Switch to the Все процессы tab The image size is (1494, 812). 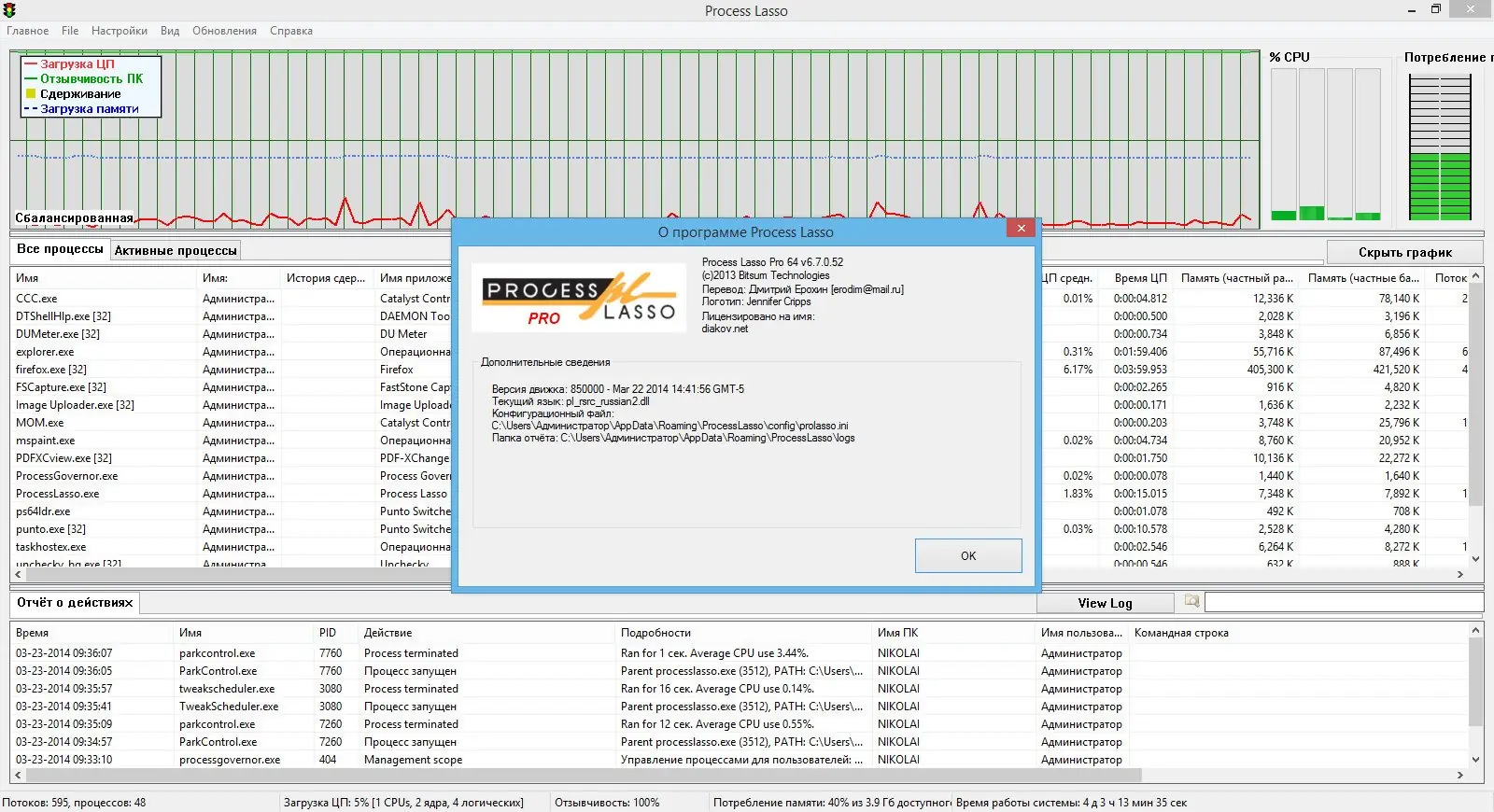point(60,249)
